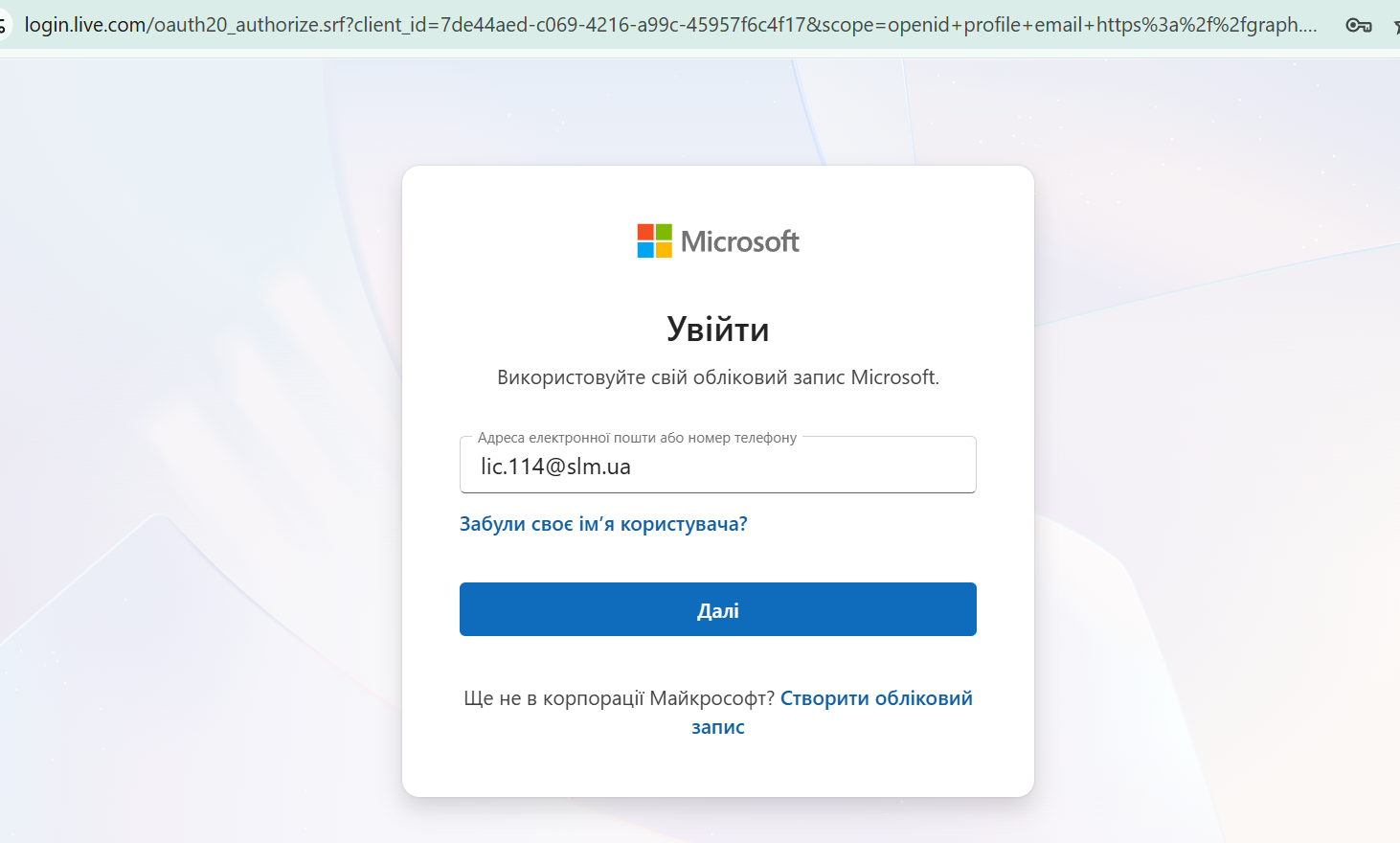Click the blue square of Microsoft logo
Viewport: 1400px width, 843px height.
point(646,250)
